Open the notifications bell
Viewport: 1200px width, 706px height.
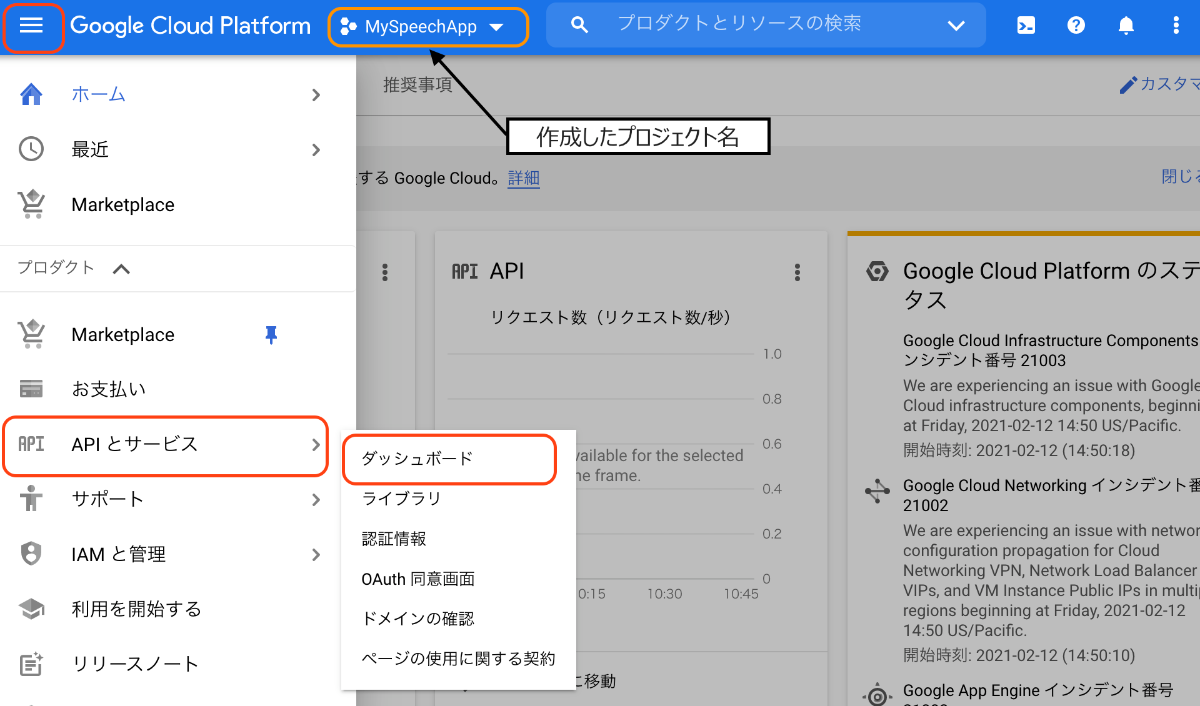click(x=1126, y=26)
